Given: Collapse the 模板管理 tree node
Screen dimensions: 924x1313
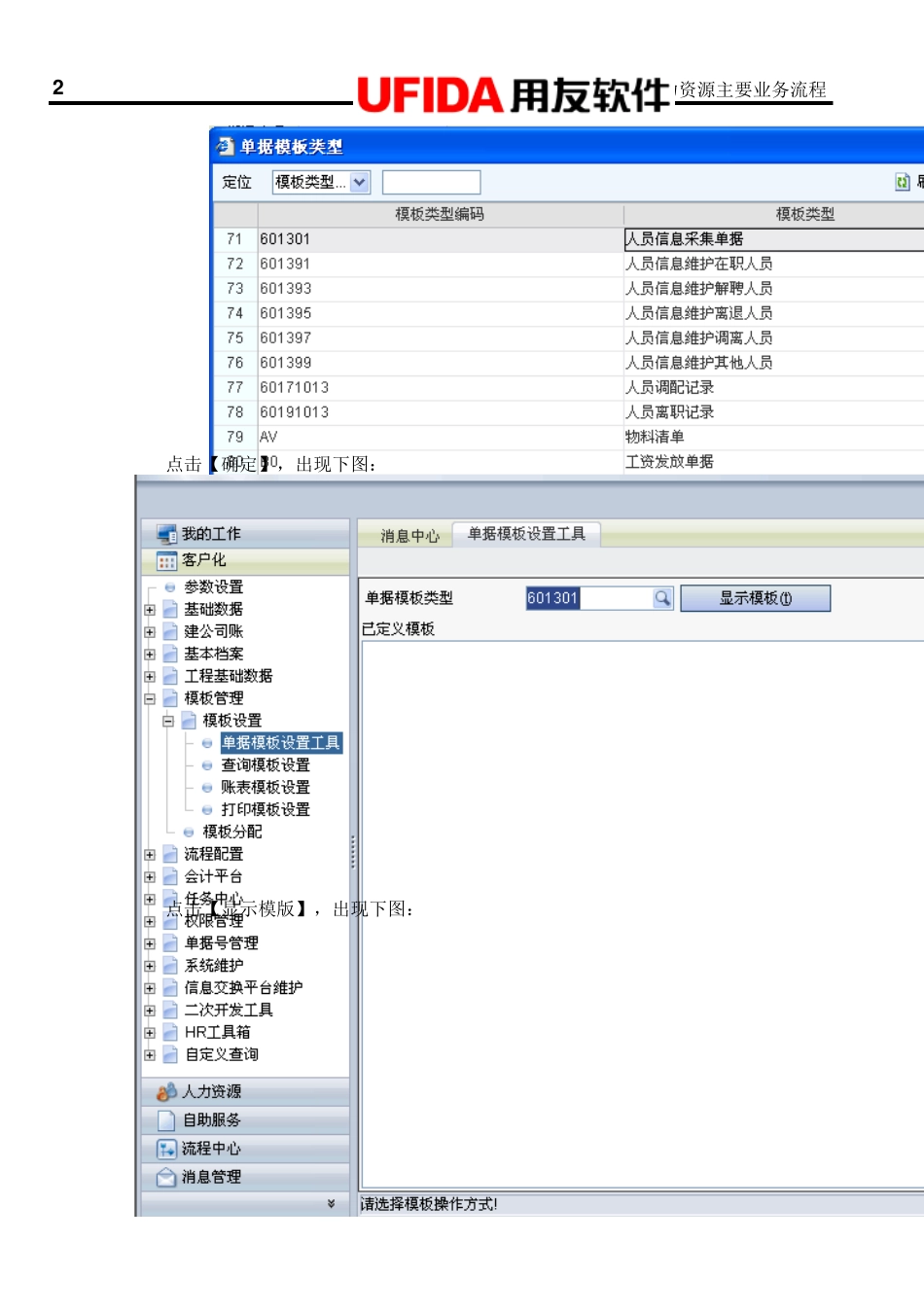Looking at the screenshot, I should pos(150,699).
